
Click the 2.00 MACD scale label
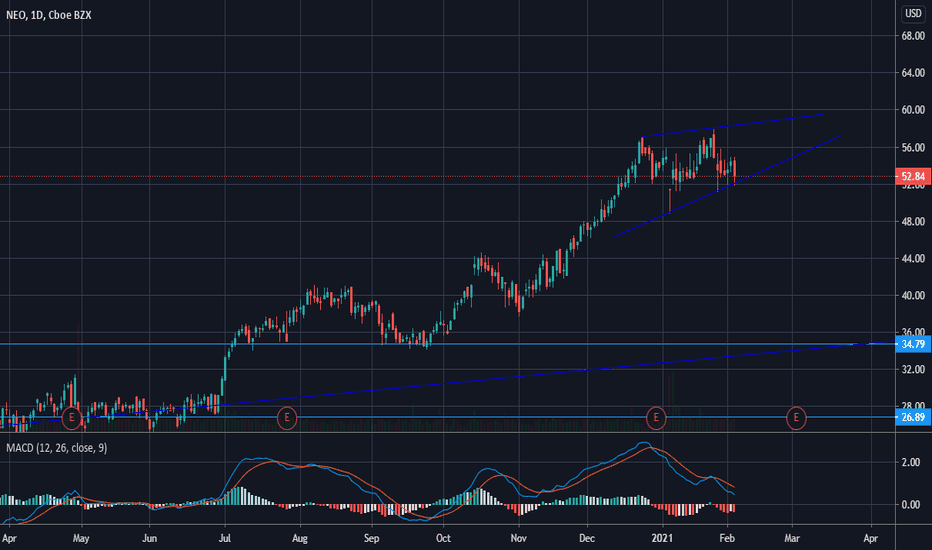[x=911, y=462]
